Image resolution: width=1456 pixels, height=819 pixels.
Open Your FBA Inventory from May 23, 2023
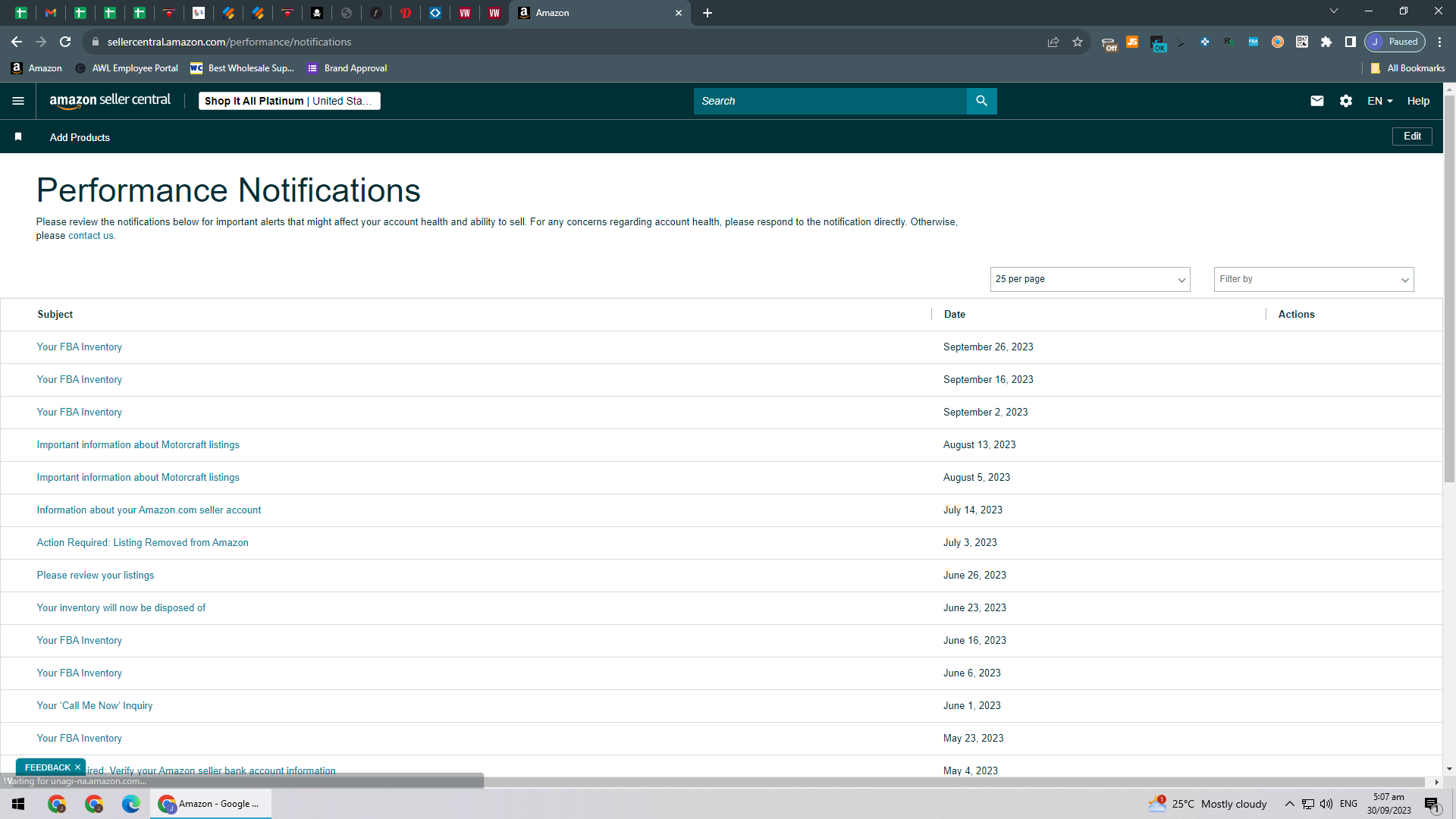coord(79,738)
